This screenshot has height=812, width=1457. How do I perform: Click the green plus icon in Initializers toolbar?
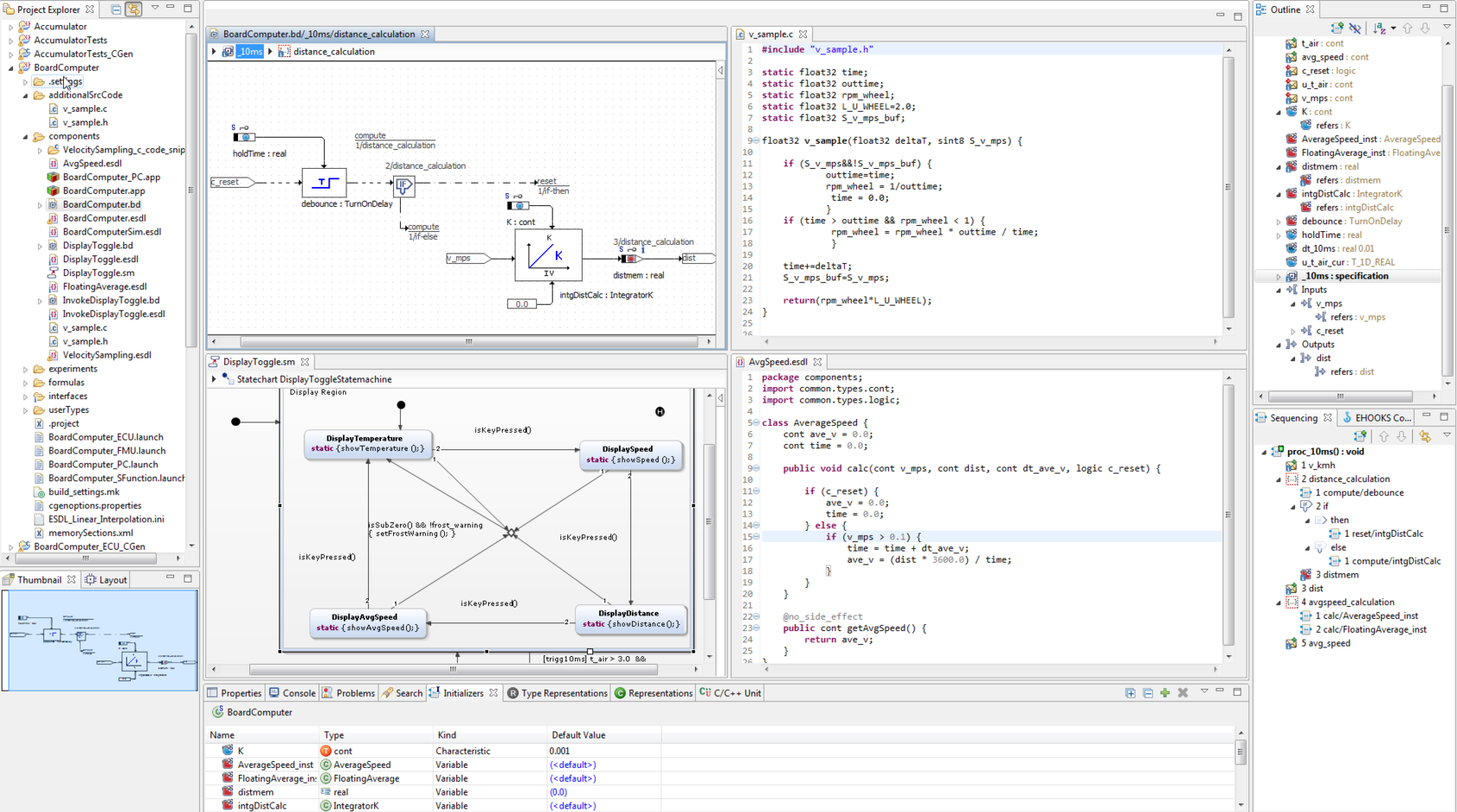[1165, 693]
